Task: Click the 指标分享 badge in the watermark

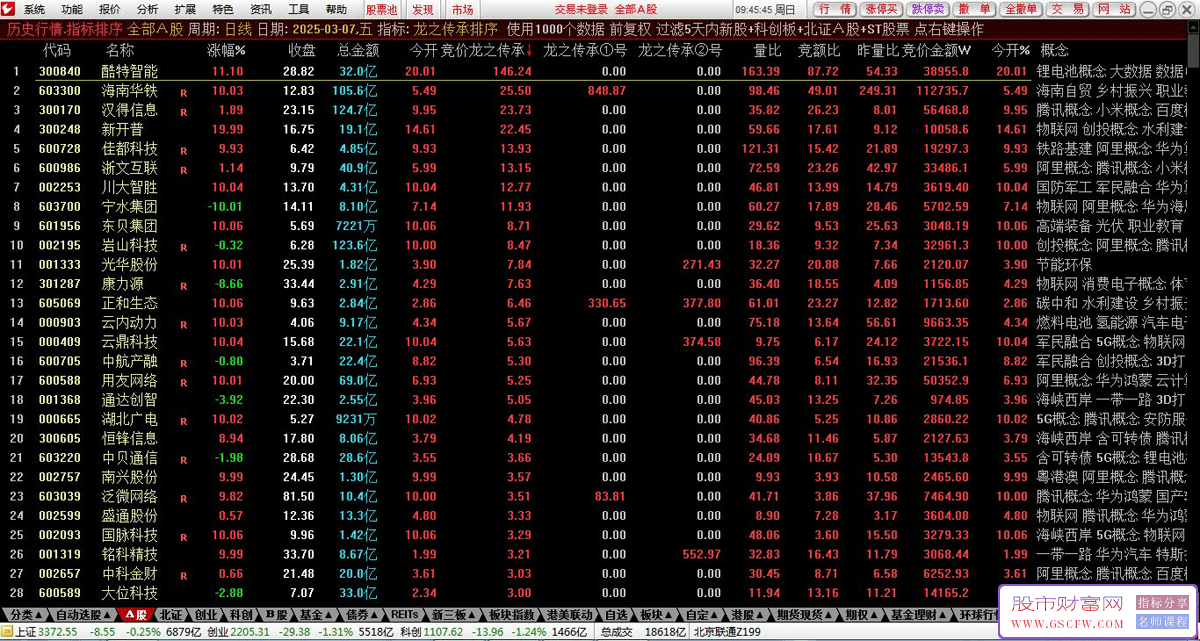Action: [x=1163, y=603]
